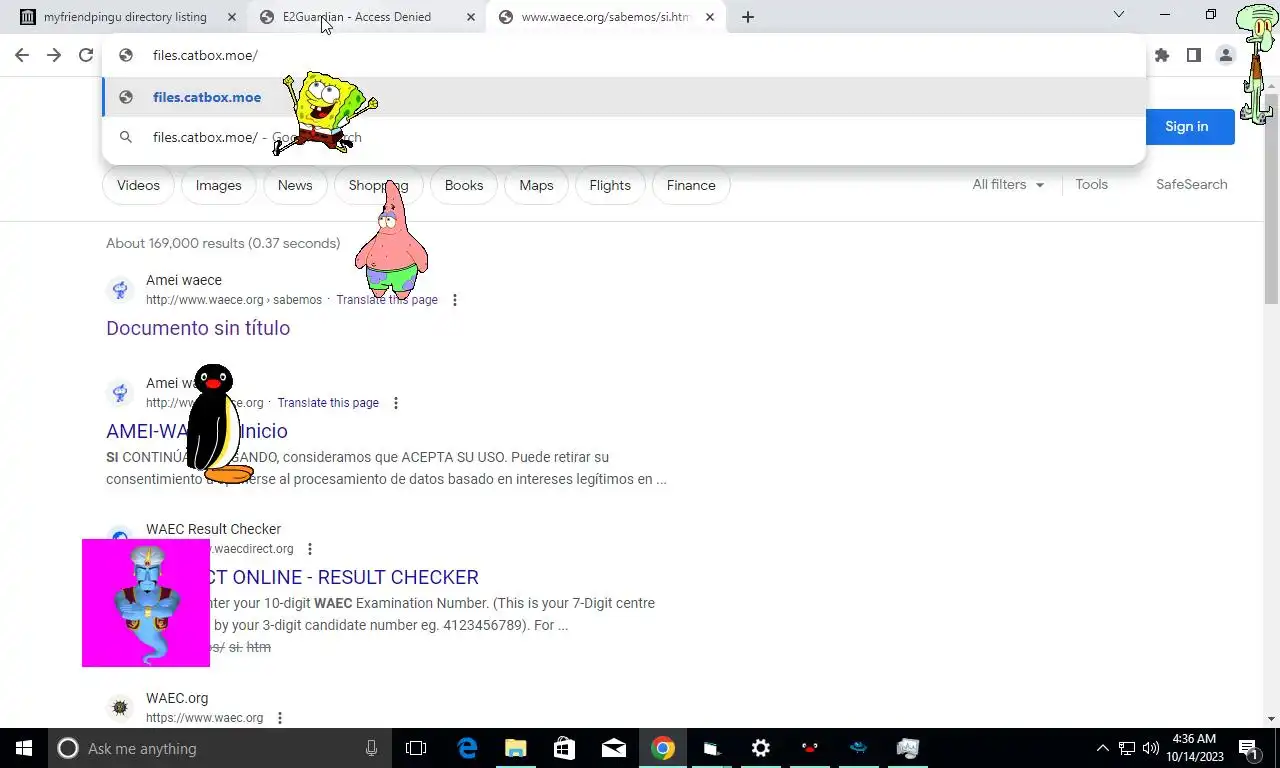Open the Action Center notifications icon
This screenshot has width=1280, height=768.
coord(1249,748)
